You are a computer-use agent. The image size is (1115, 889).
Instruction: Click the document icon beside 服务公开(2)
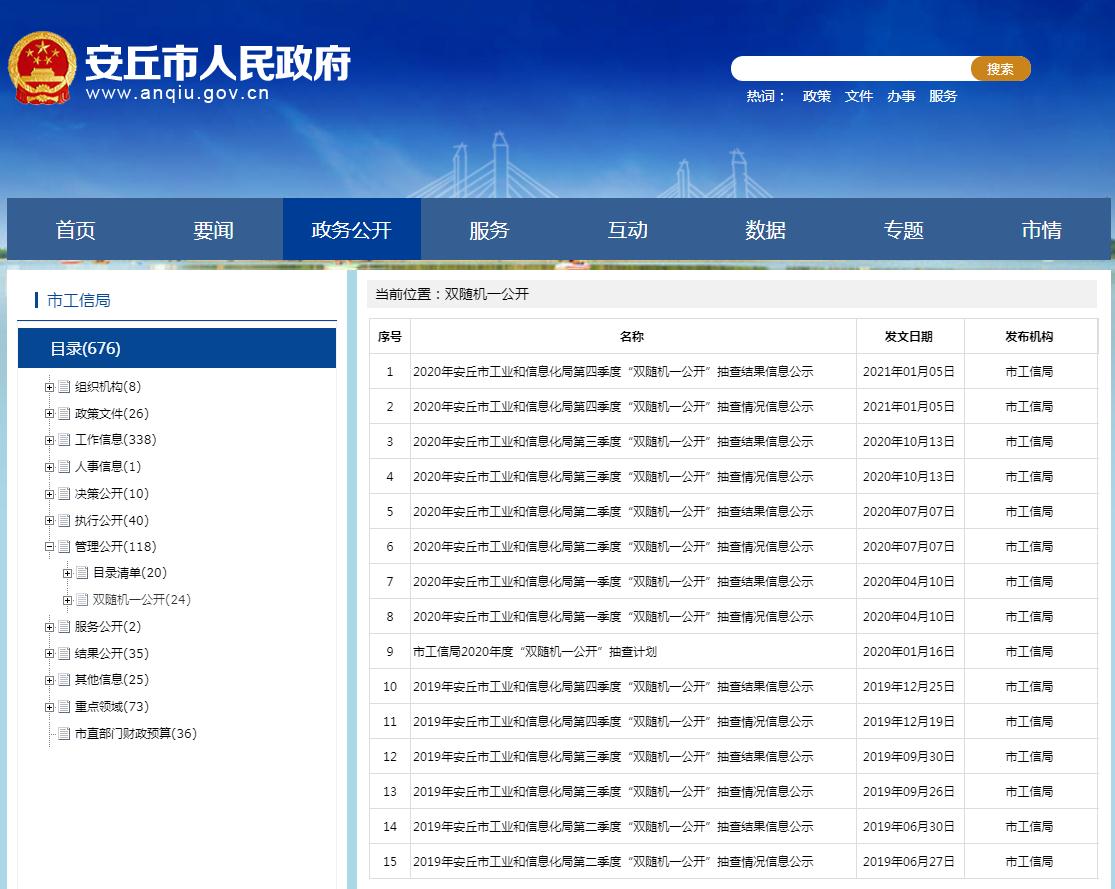64,627
